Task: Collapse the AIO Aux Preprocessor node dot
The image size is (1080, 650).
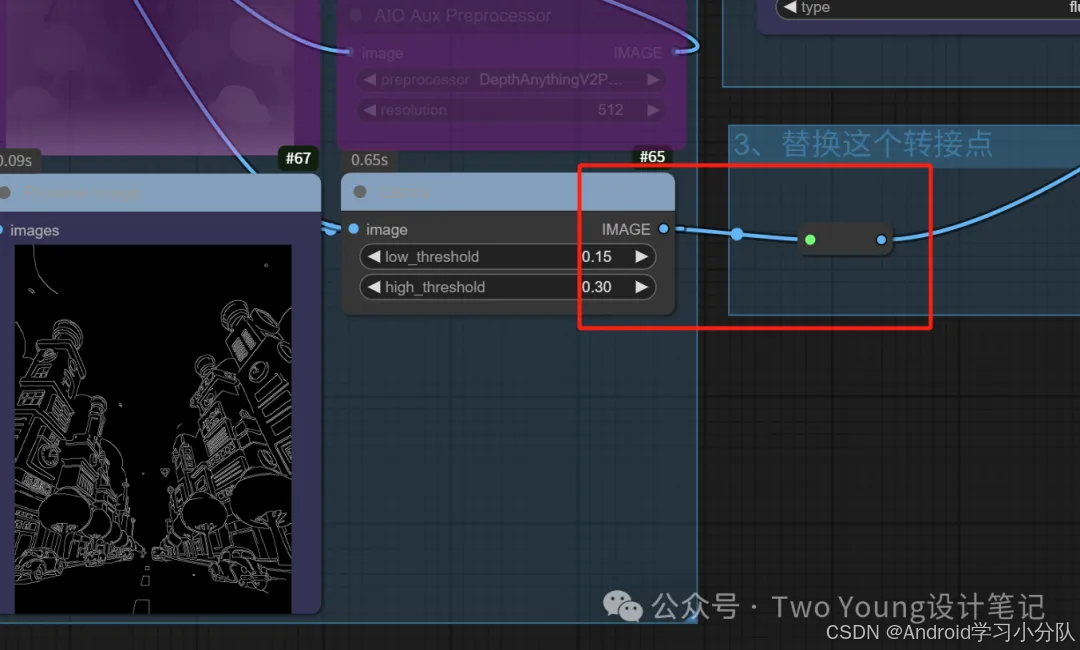Action: click(x=356, y=15)
